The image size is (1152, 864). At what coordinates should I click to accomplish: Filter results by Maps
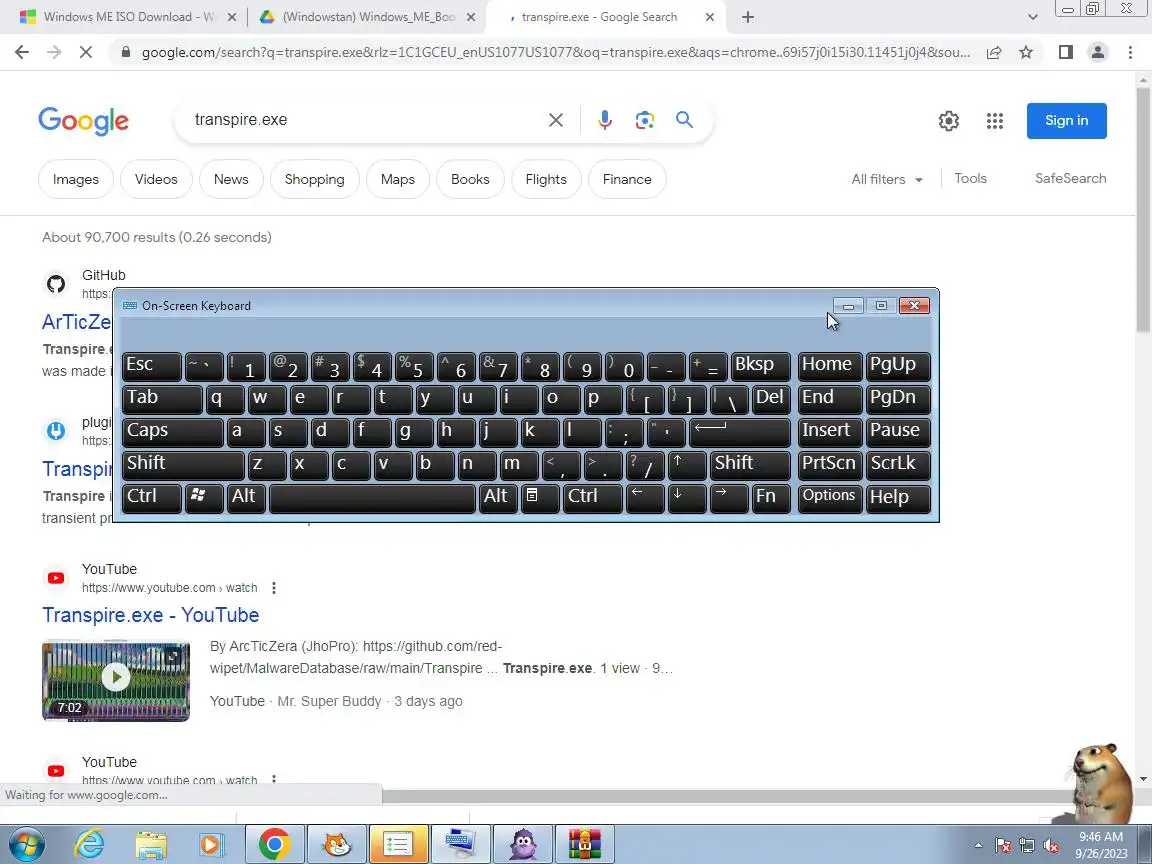(x=397, y=179)
